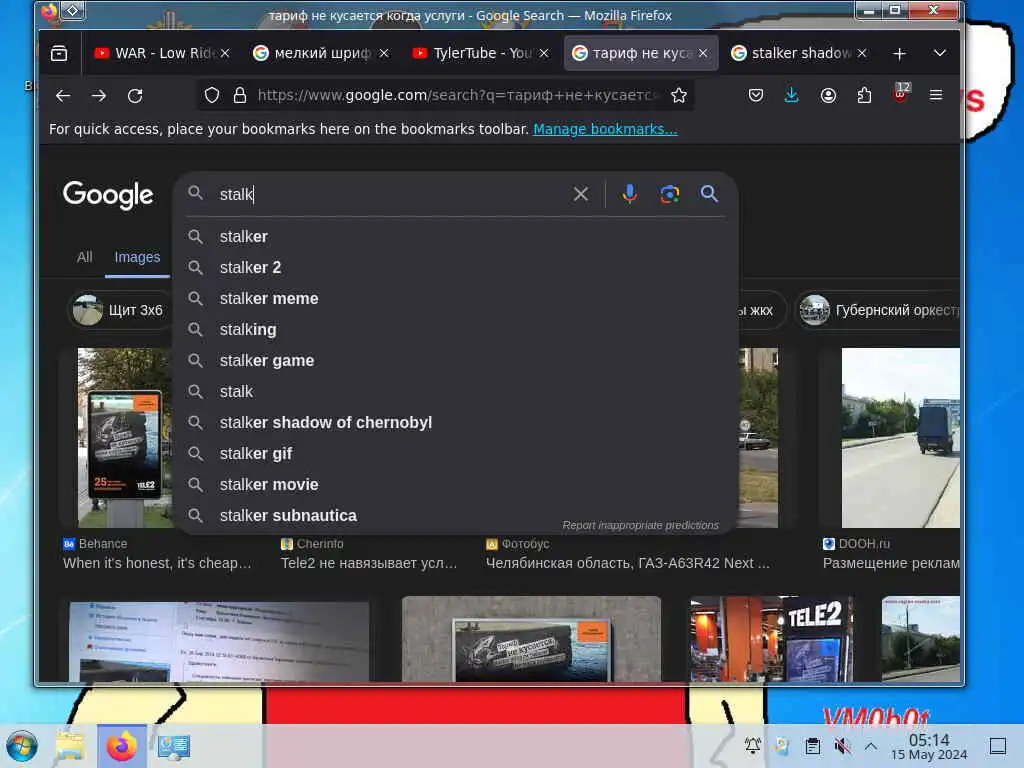The height and width of the screenshot is (768, 1024).
Task: Select the All results tab
Action: [84, 257]
